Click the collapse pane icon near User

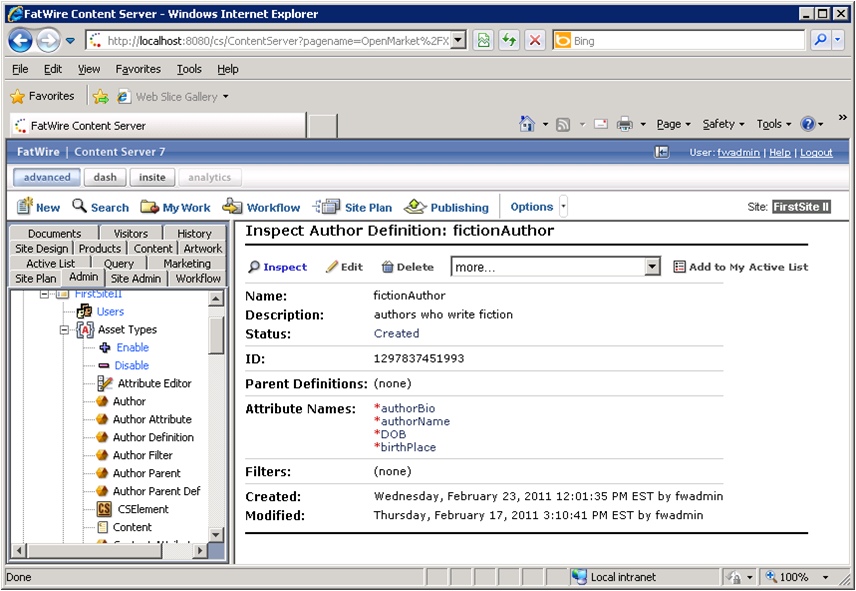pyautogui.click(x=662, y=152)
